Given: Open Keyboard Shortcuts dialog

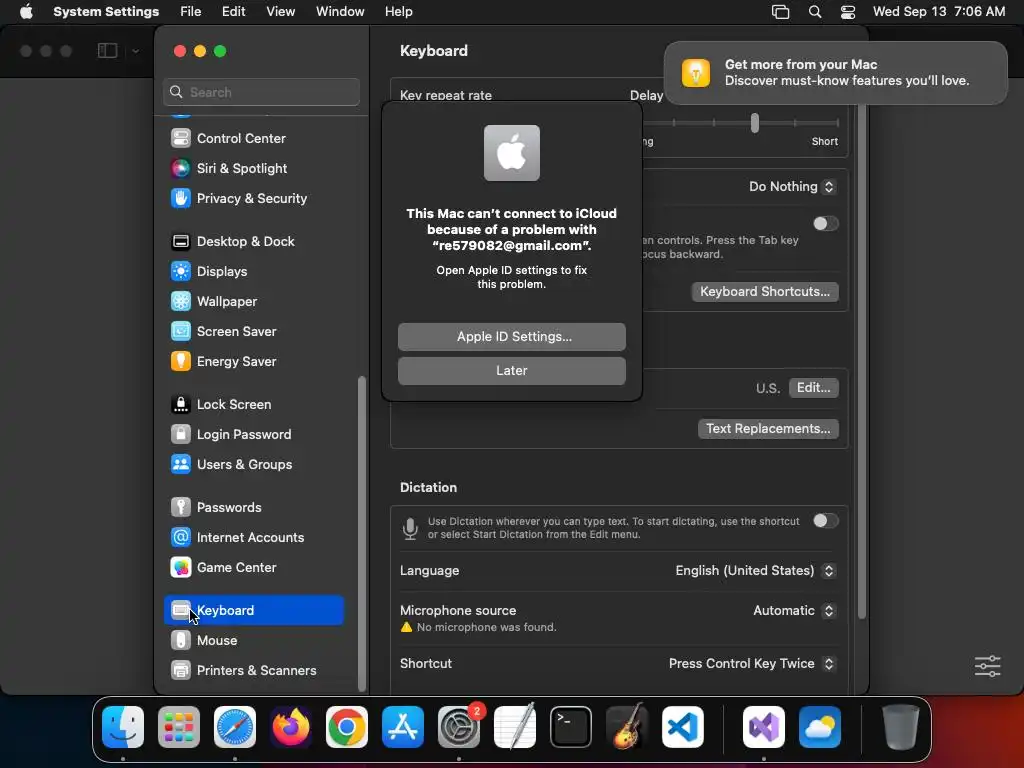Looking at the screenshot, I should tap(765, 292).
